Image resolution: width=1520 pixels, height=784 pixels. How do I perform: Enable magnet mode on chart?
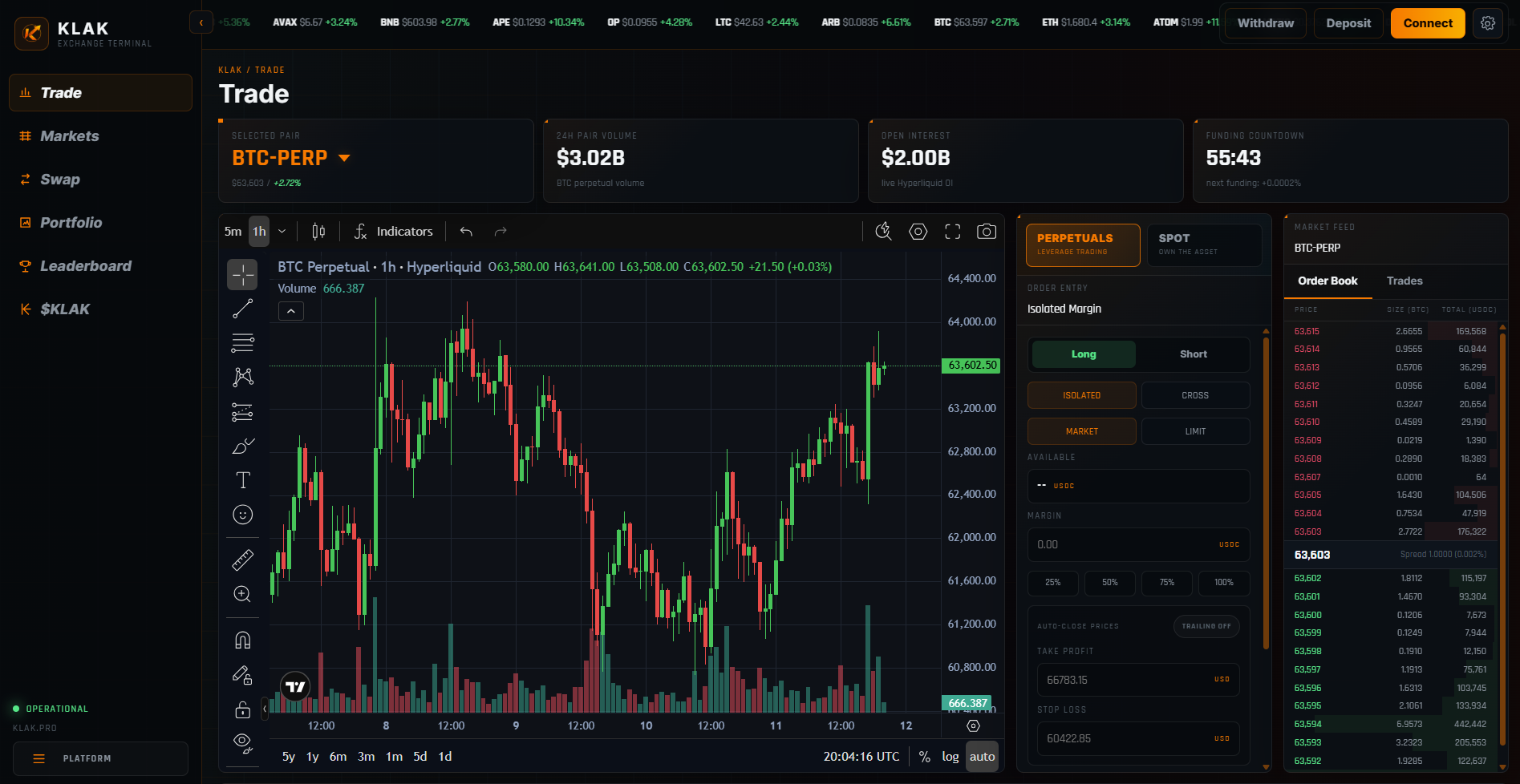[x=243, y=640]
